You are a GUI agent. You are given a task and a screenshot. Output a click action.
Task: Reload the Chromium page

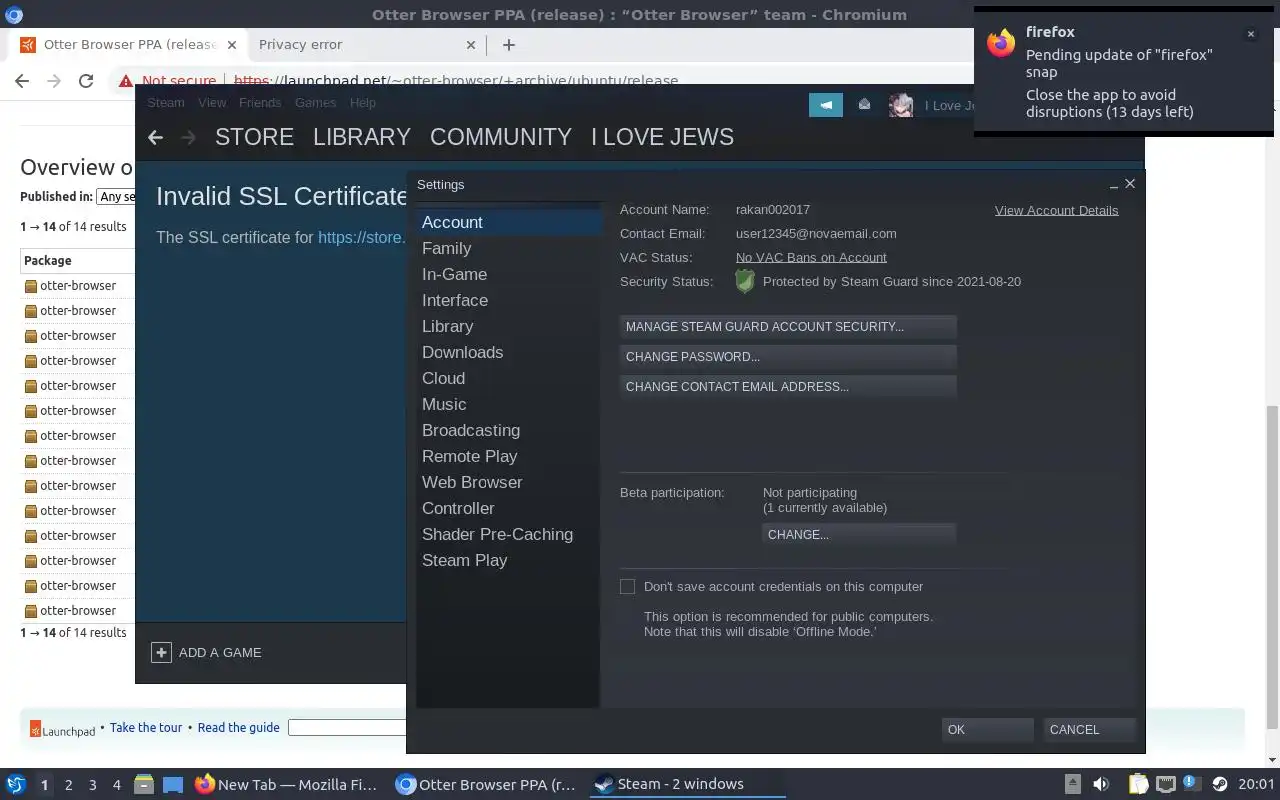pos(86,81)
